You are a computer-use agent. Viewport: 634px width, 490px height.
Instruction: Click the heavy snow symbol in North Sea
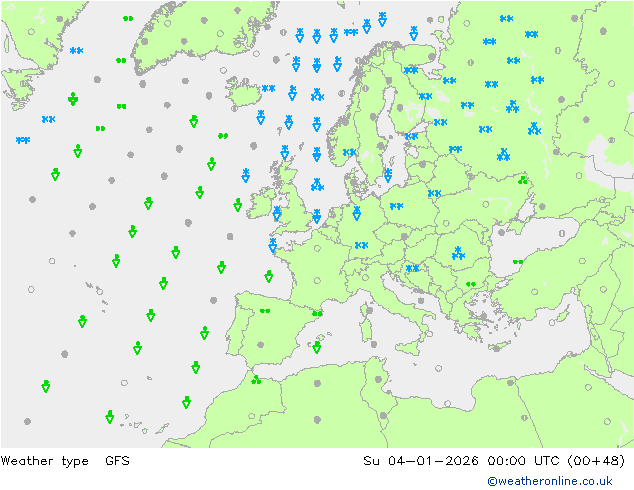click(x=317, y=185)
